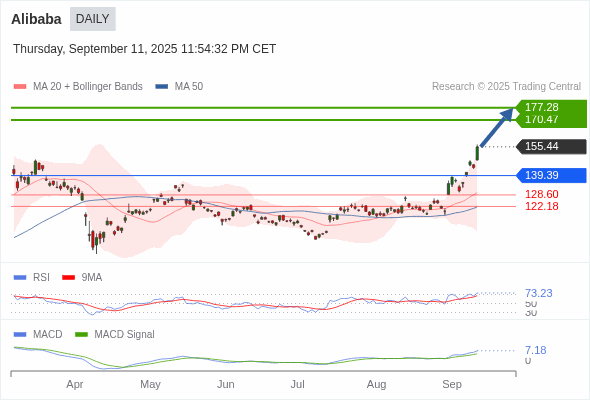Click the Alibaba chart title

tap(36, 19)
